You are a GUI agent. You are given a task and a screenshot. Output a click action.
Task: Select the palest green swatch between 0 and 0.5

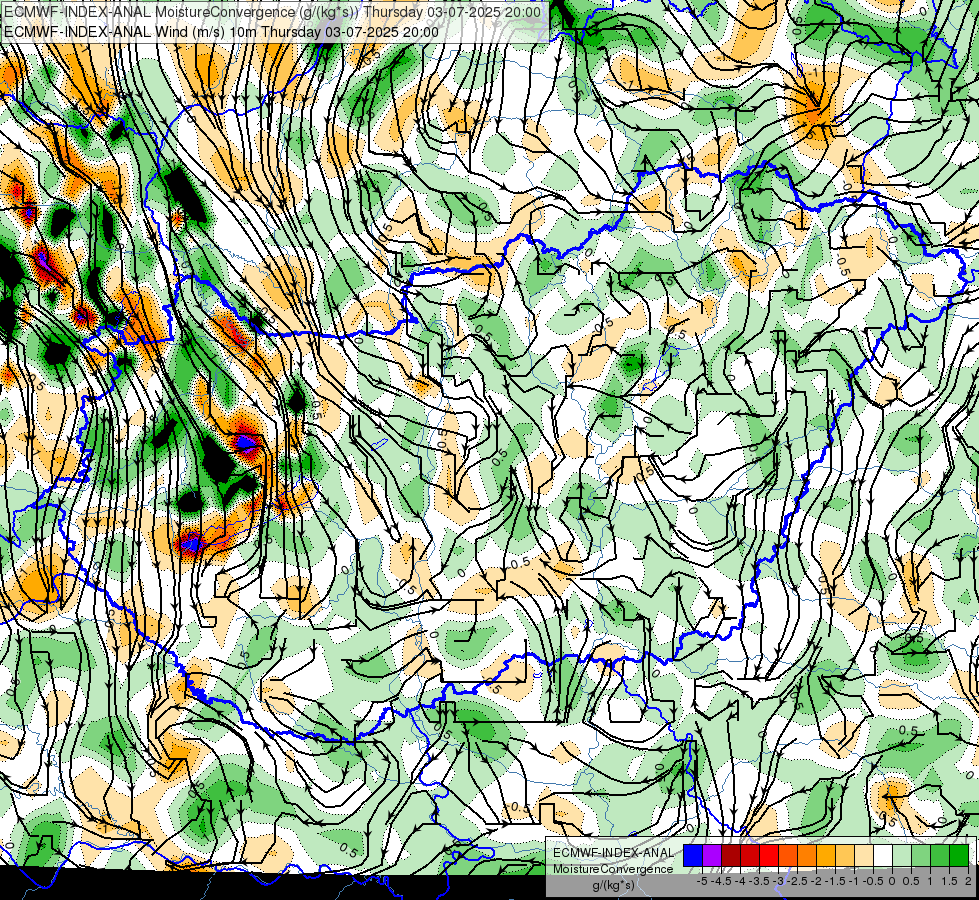tap(902, 856)
